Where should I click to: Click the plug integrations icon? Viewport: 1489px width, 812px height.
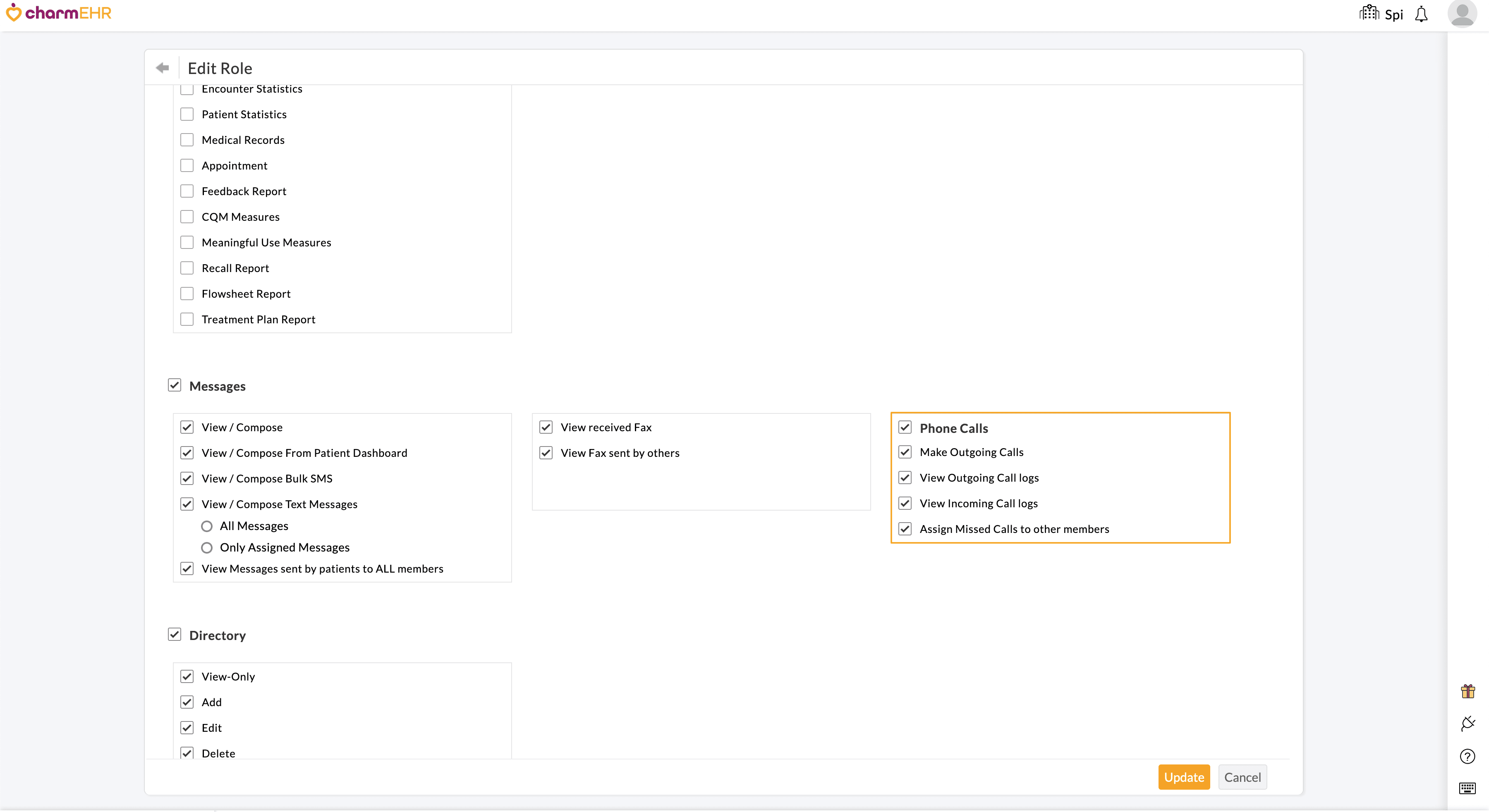pyautogui.click(x=1467, y=724)
